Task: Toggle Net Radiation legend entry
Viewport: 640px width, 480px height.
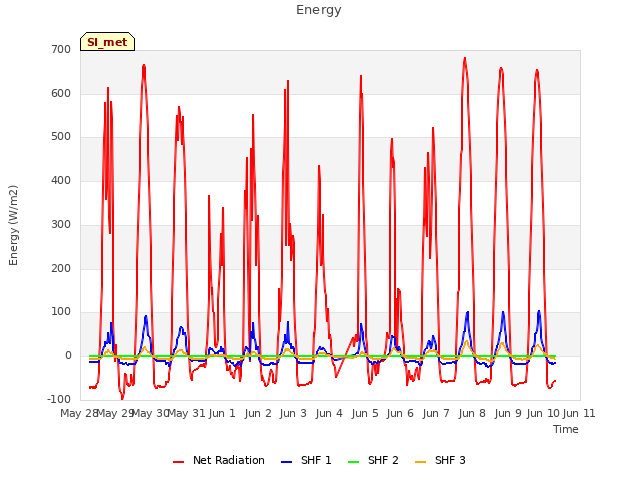Action: click(x=219, y=460)
